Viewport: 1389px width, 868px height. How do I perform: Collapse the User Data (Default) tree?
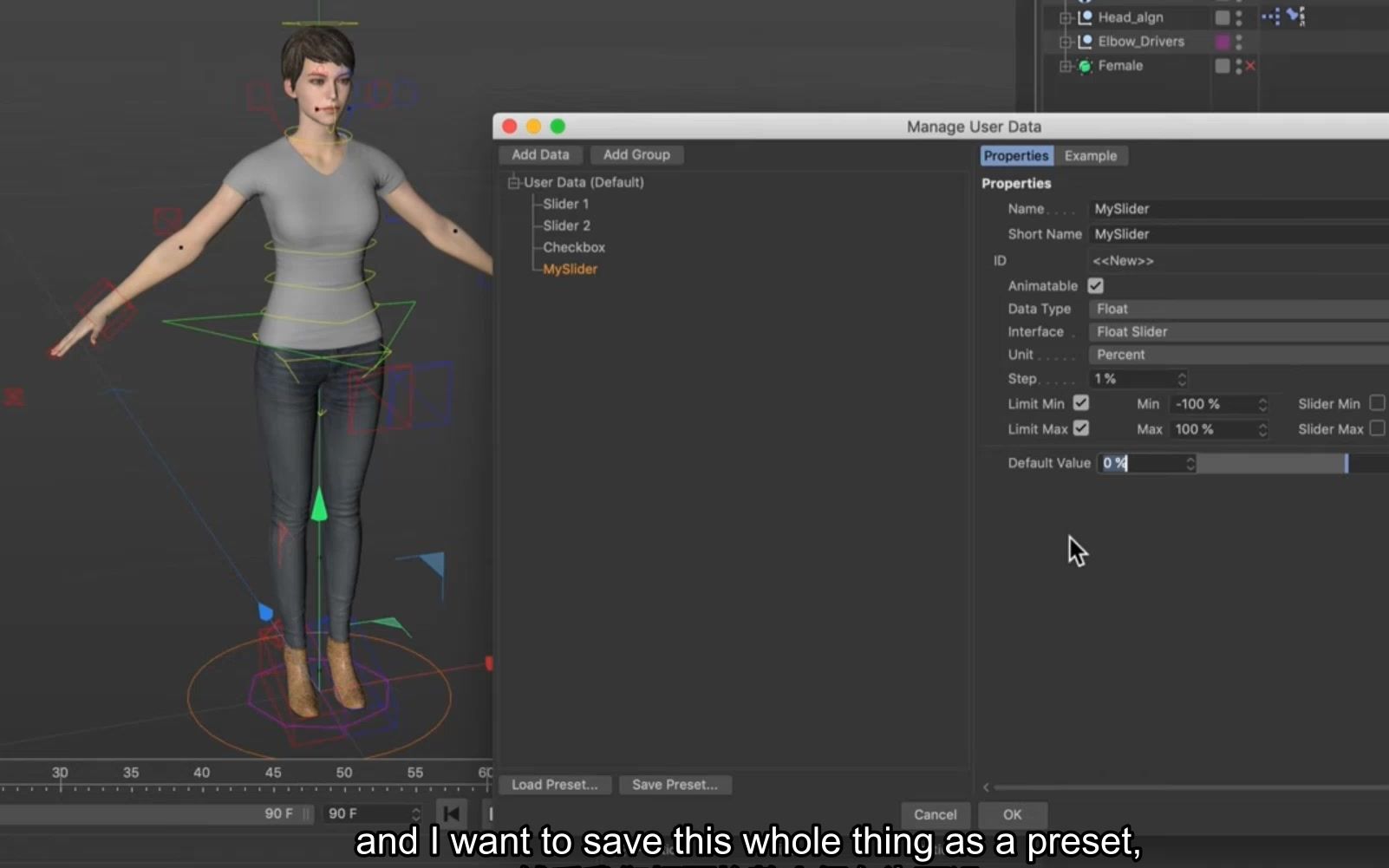point(513,182)
